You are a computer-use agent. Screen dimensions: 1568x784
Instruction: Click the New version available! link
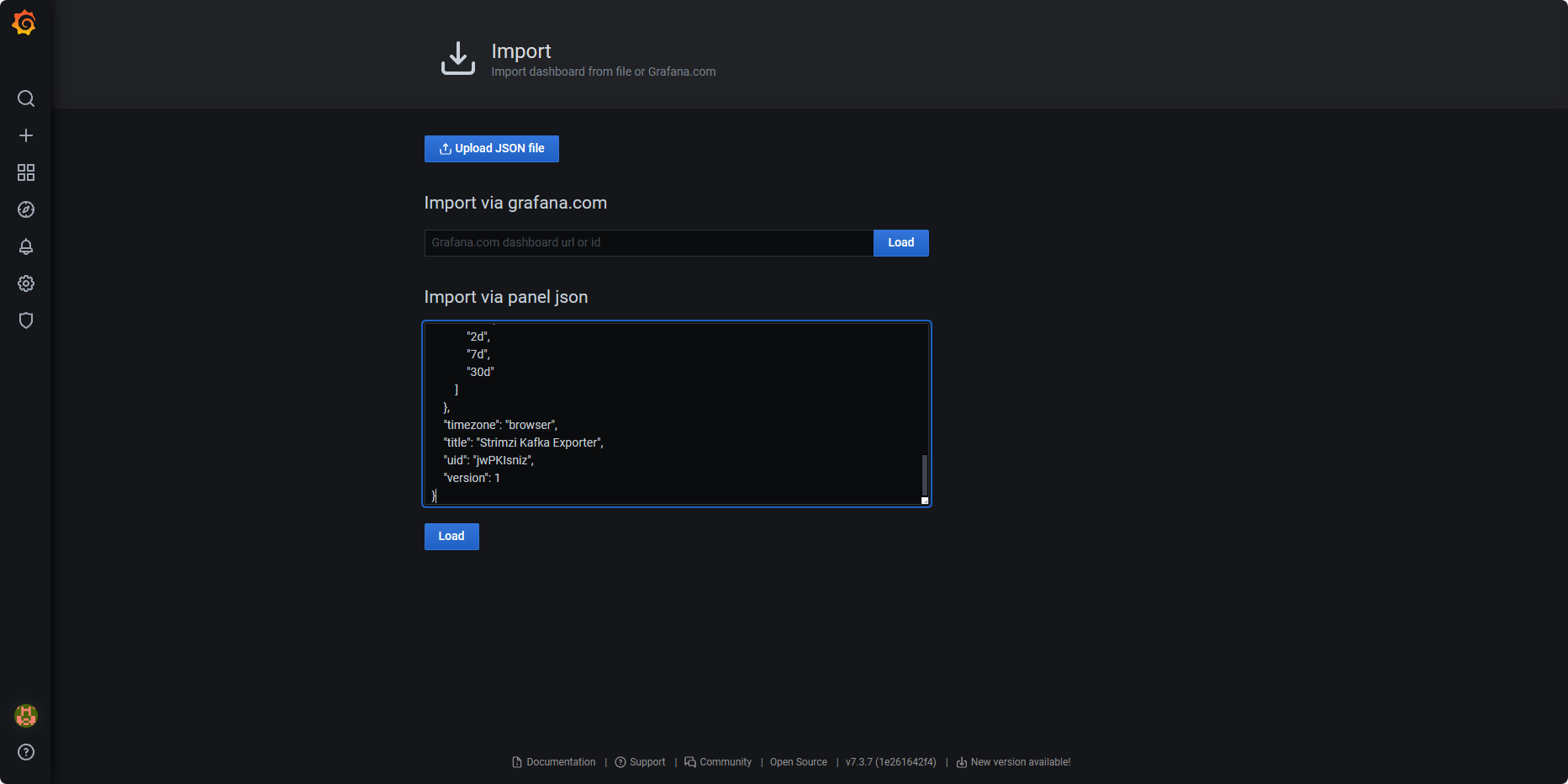[x=1013, y=762]
